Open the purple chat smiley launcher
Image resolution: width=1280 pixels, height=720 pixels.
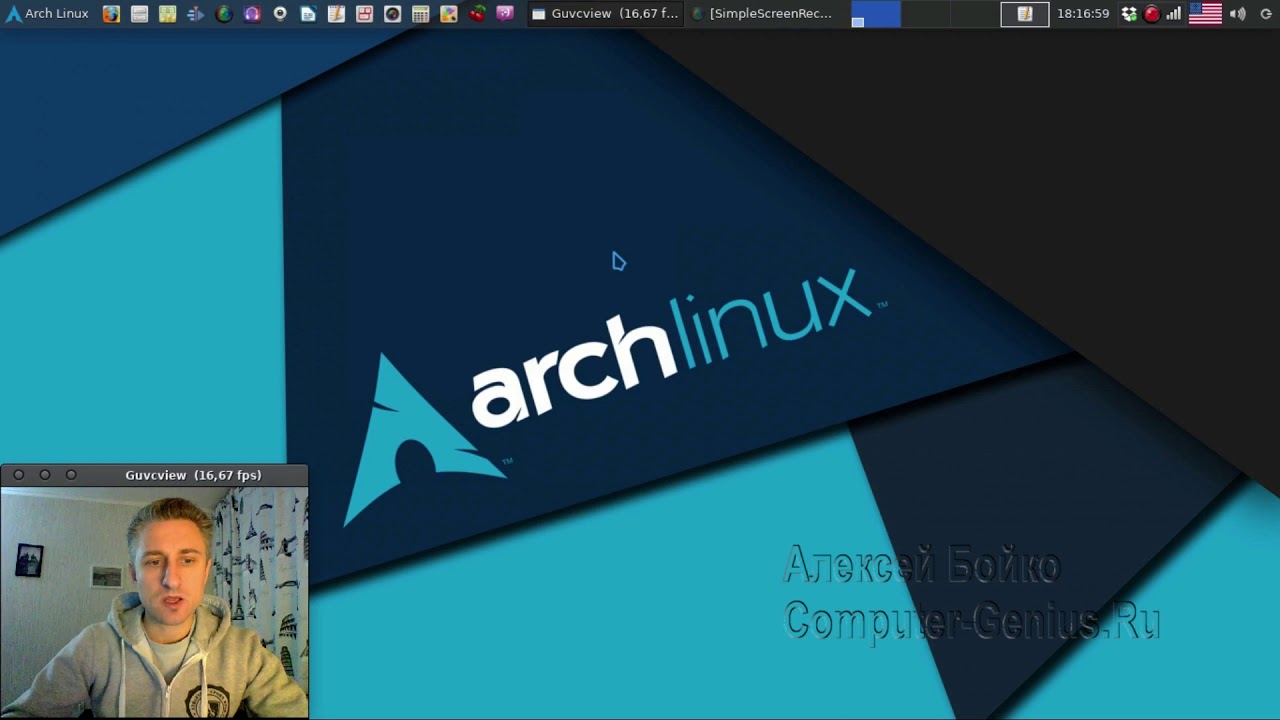[505, 14]
